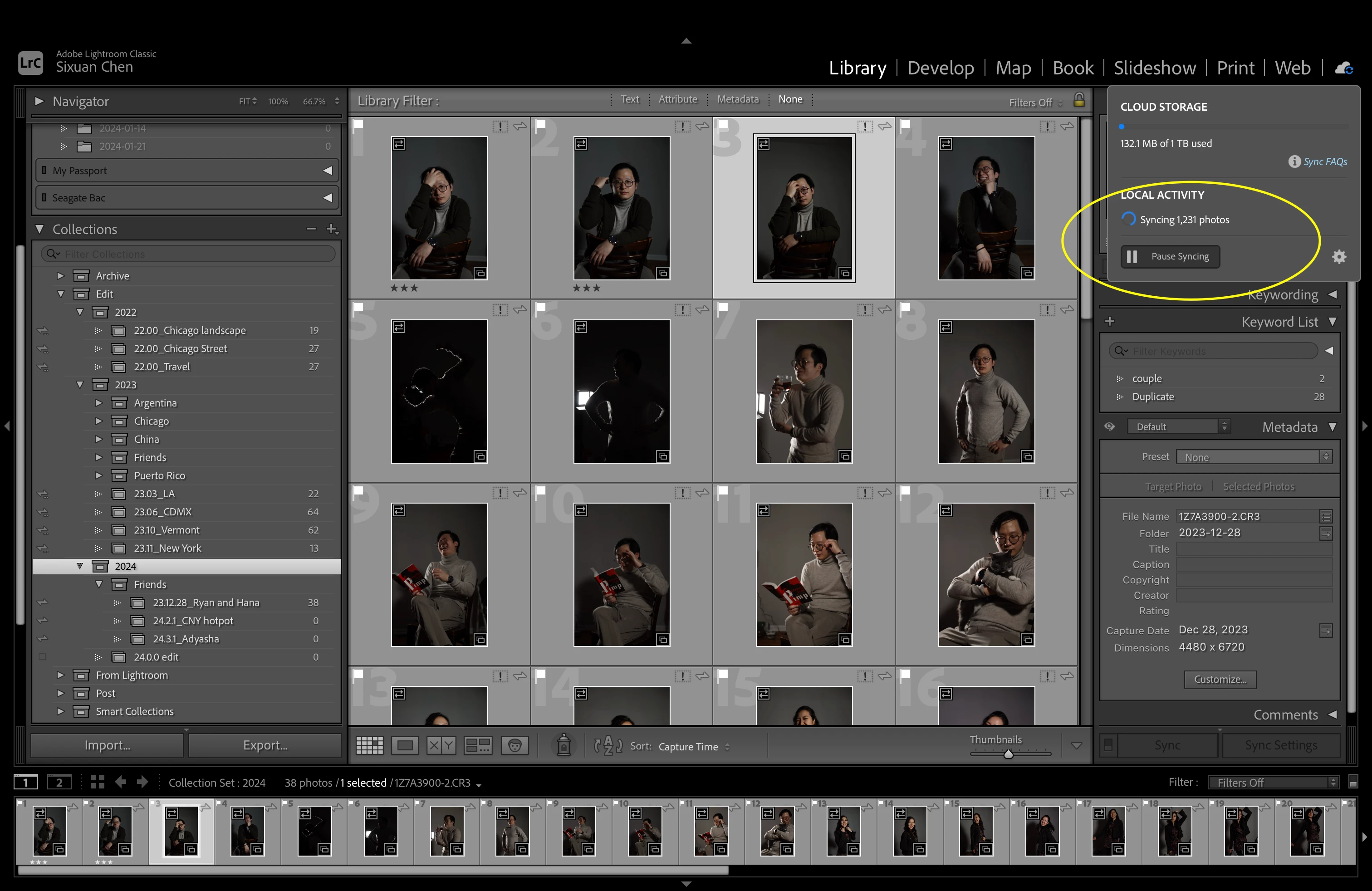The height and width of the screenshot is (891, 1372).
Task: Expand the Archive collection set
Action: pos(60,276)
